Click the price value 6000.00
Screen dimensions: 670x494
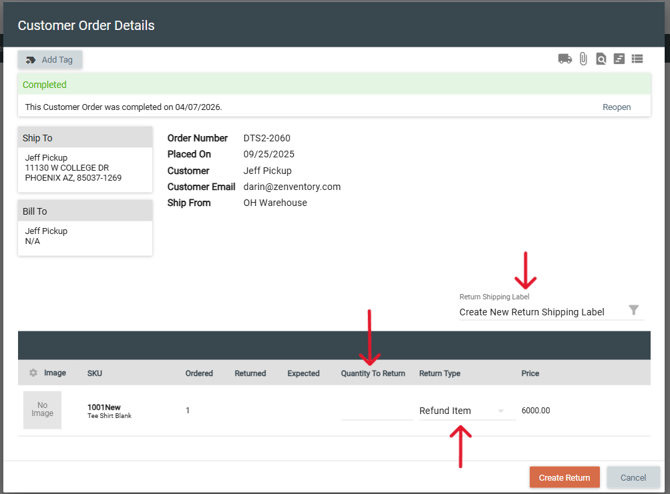tap(536, 410)
